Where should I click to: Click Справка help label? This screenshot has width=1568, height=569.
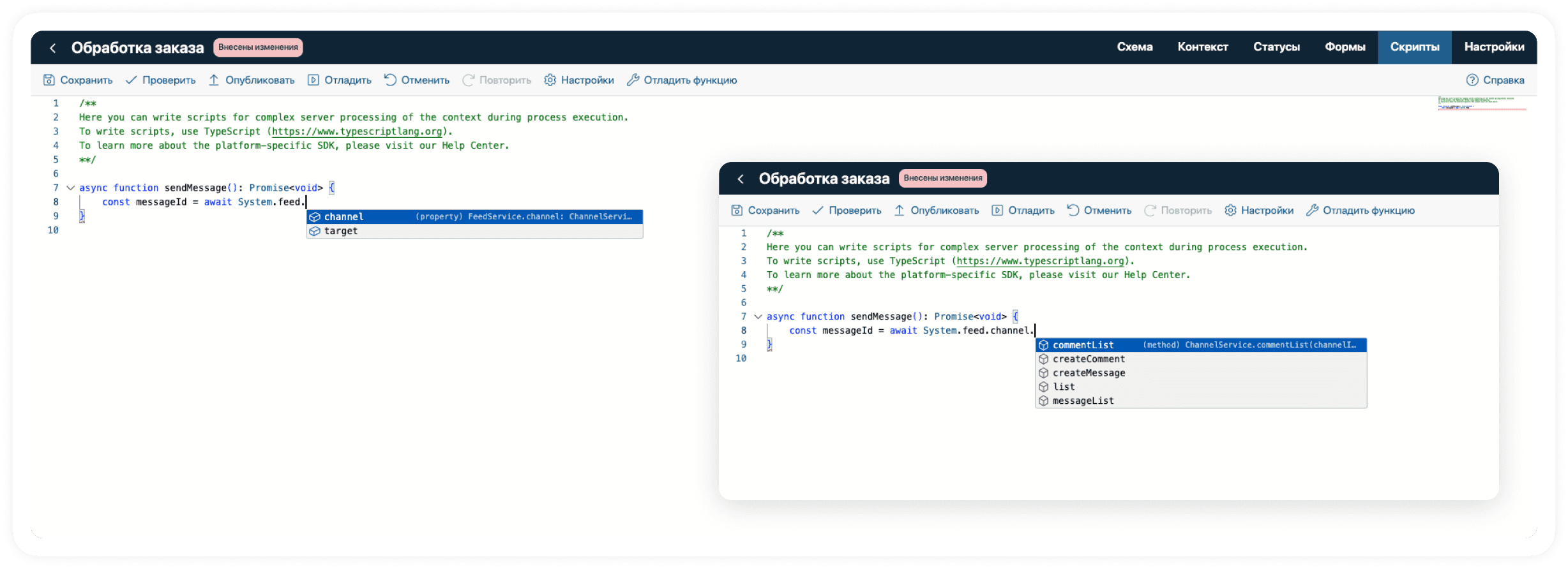pyautogui.click(x=1504, y=80)
